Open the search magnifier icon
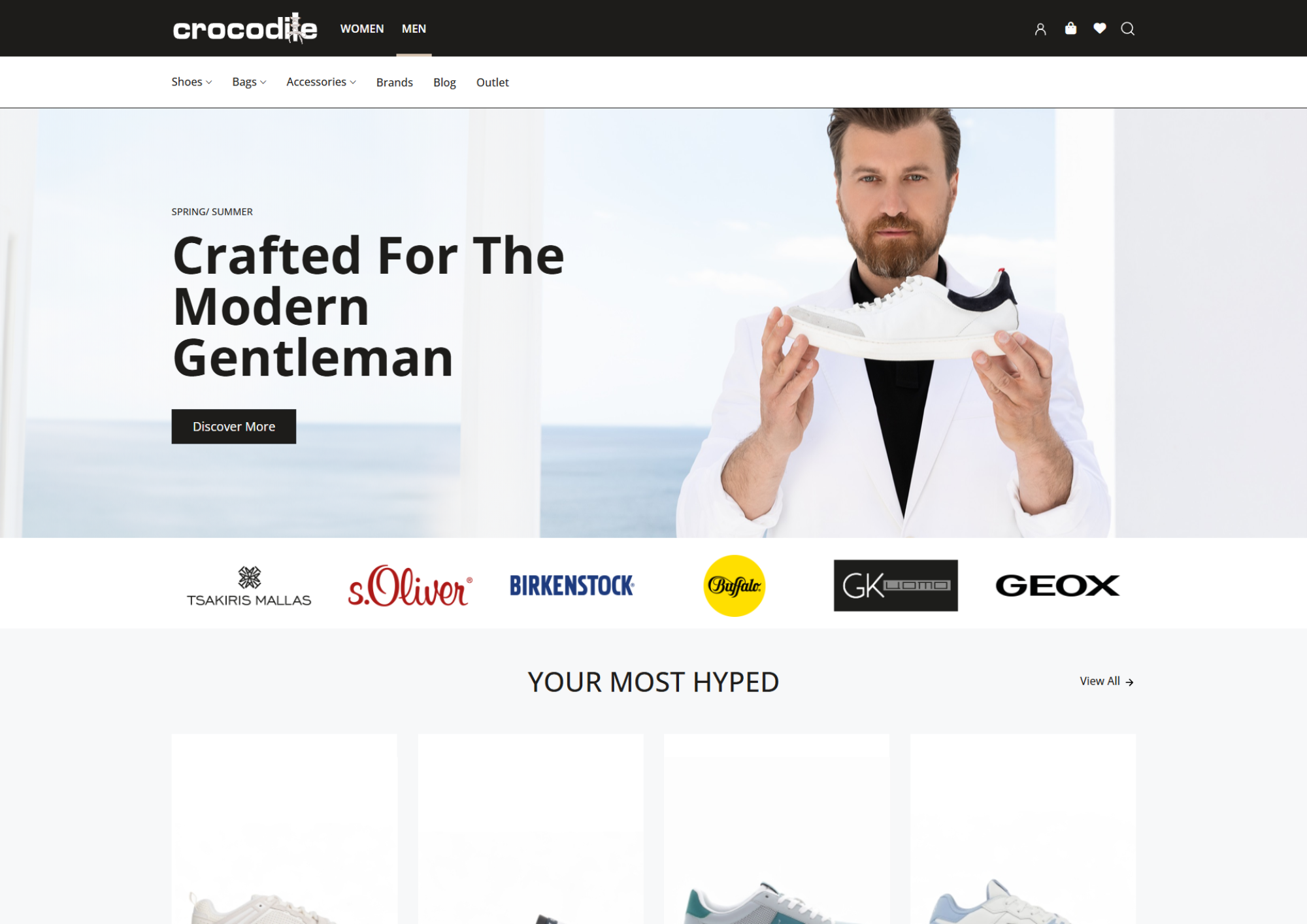Viewport: 1307px width, 924px height. click(x=1128, y=29)
